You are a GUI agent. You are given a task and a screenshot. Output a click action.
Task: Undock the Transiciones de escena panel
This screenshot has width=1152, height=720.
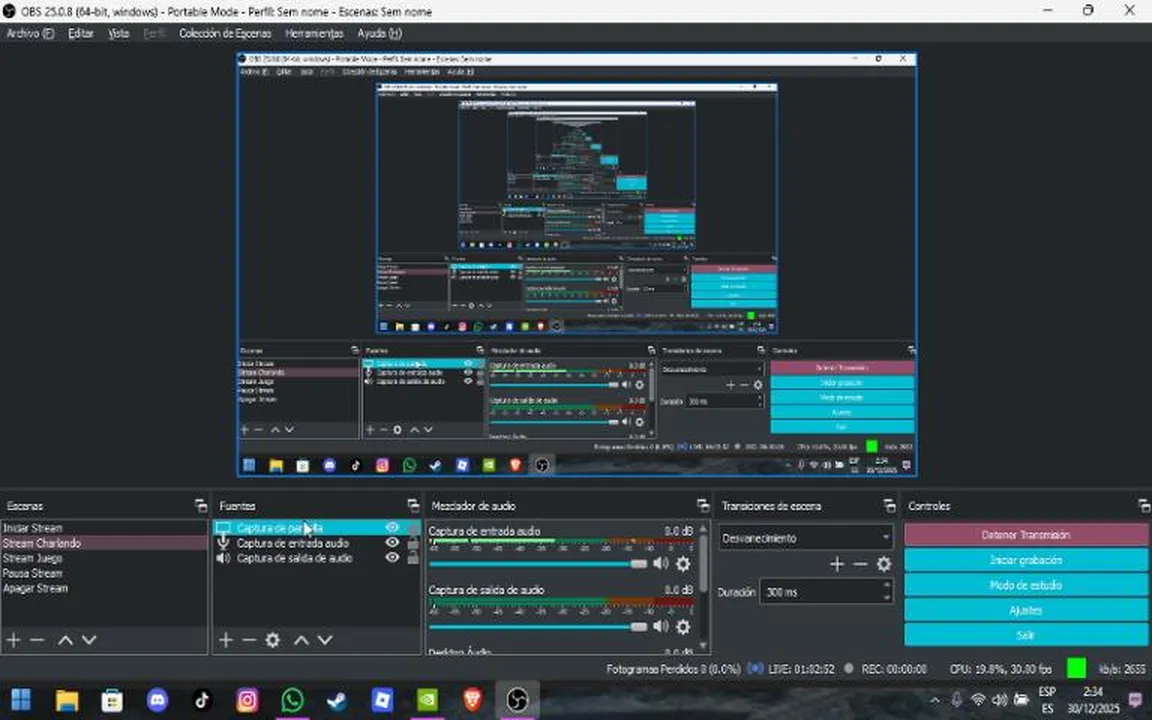(x=889, y=505)
